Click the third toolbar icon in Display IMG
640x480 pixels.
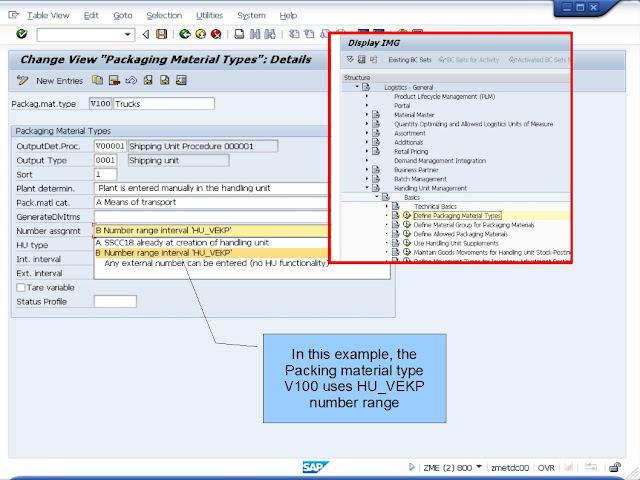click(373, 60)
